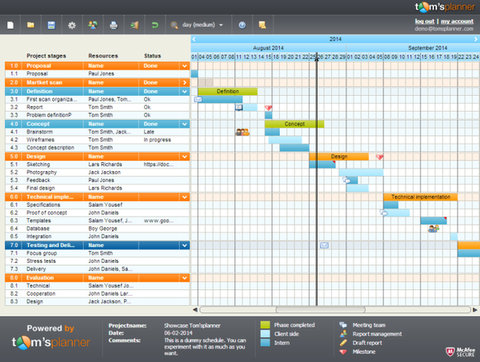480x362 pixels.
Task: Expand the 2.0 Market scan group arrow
Action: coord(185,82)
